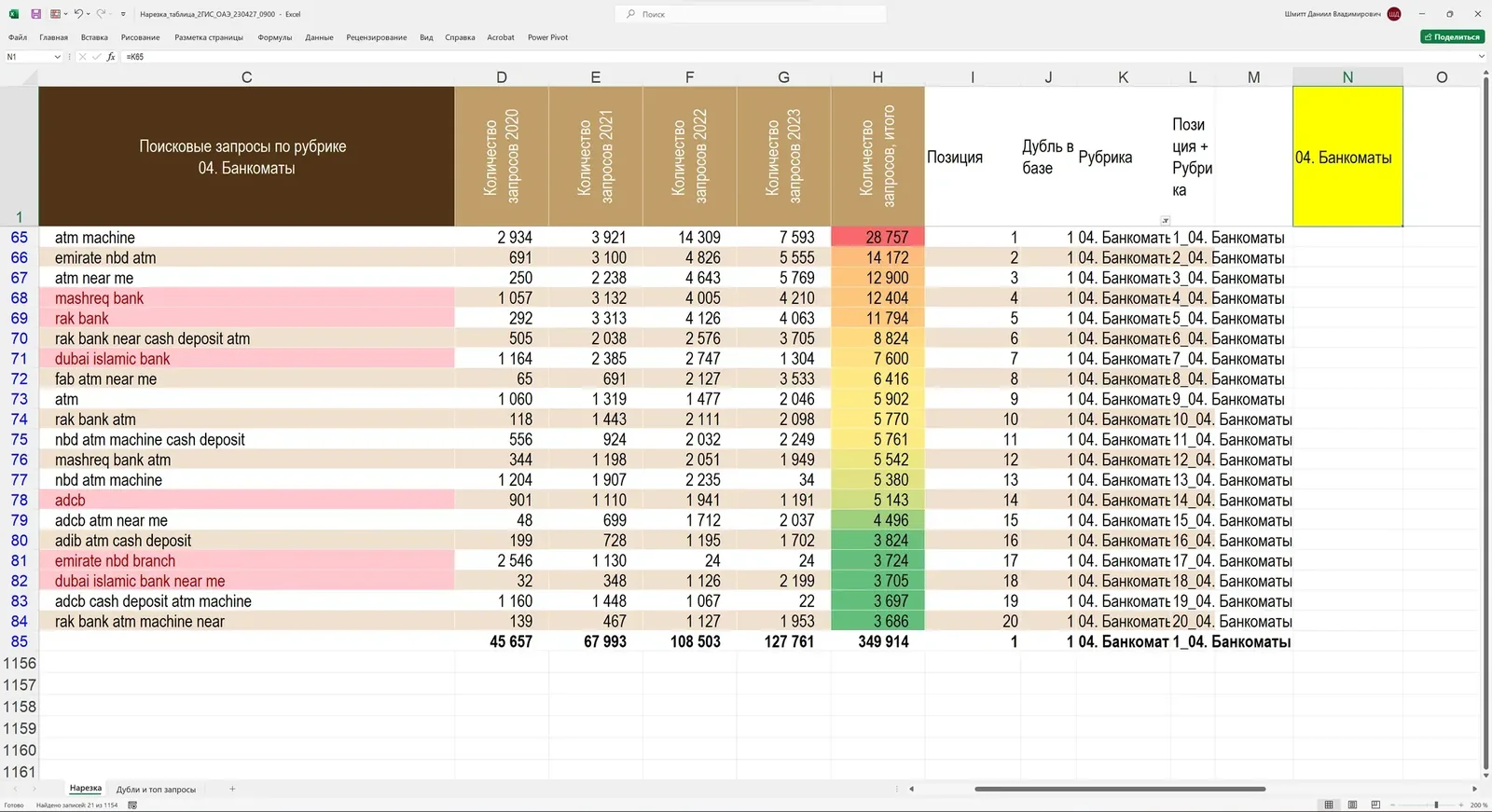Click the horizontal scrollbar right arrow

(x=1474, y=789)
